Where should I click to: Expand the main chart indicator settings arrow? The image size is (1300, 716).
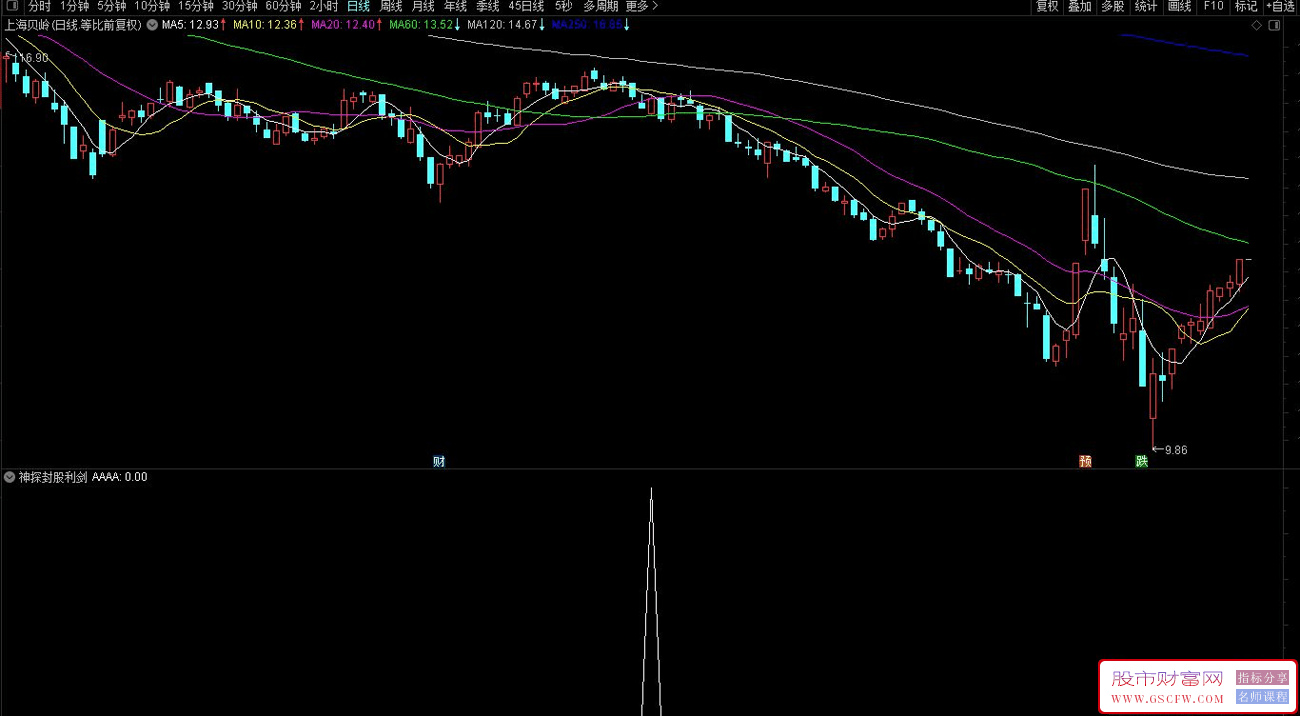coord(152,25)
